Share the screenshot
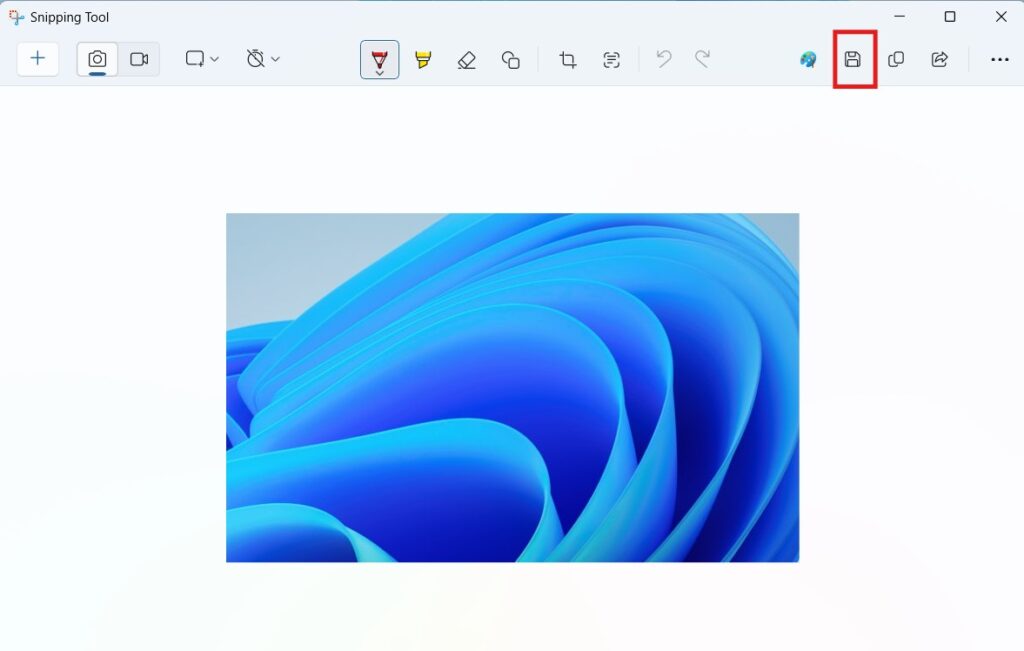 coord(939,59)
